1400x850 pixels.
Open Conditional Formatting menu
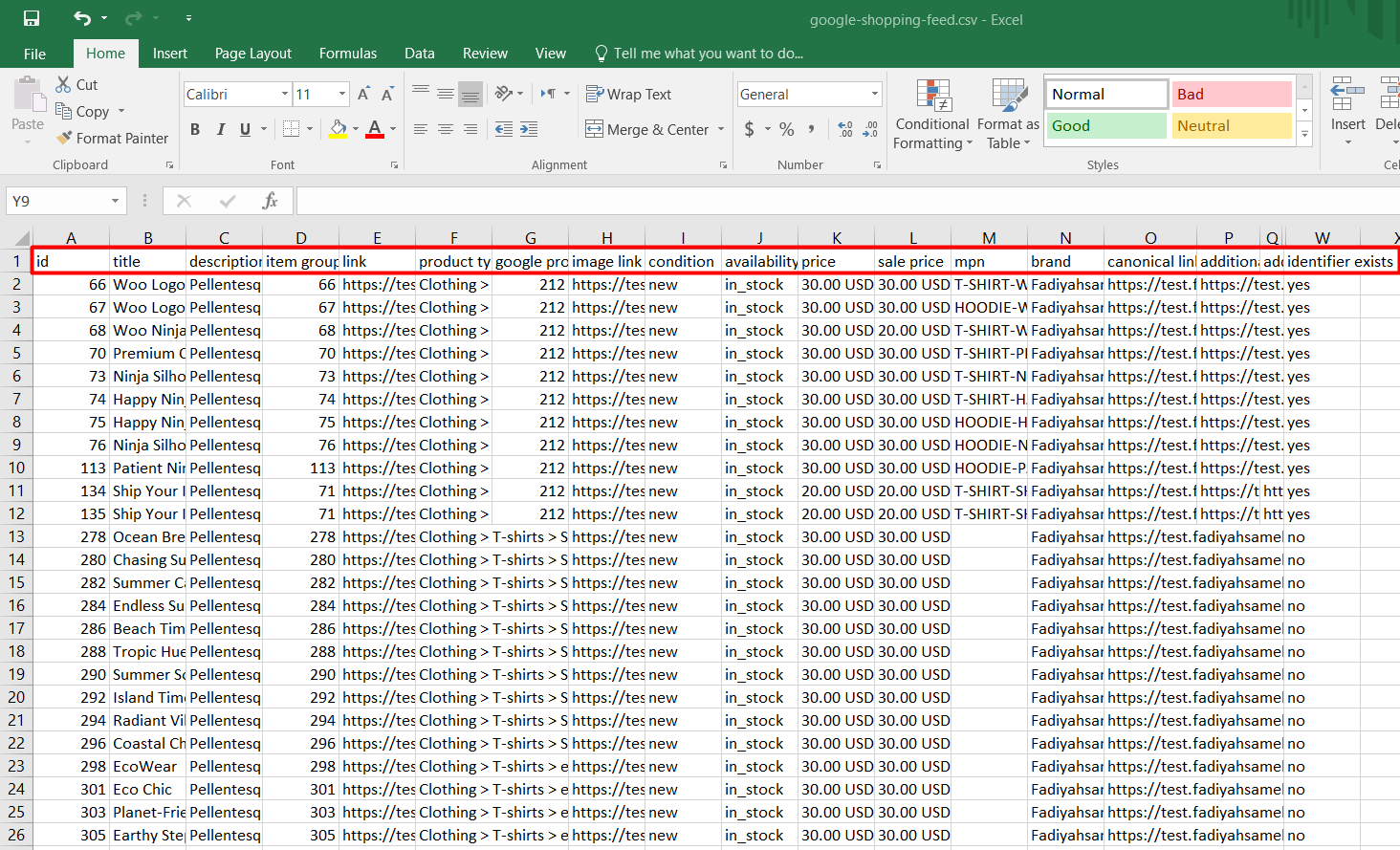point(932,115)
